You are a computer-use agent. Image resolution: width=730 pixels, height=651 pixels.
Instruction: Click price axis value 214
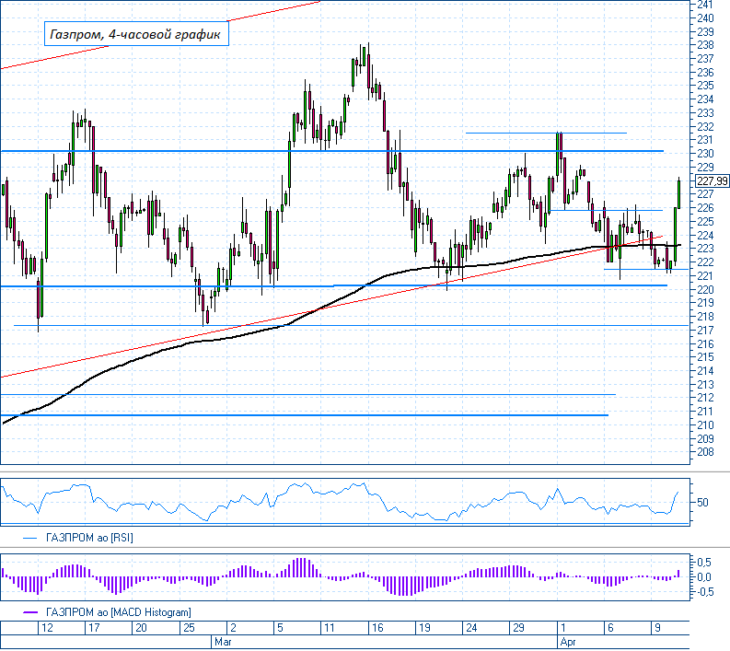pos(705,371)
